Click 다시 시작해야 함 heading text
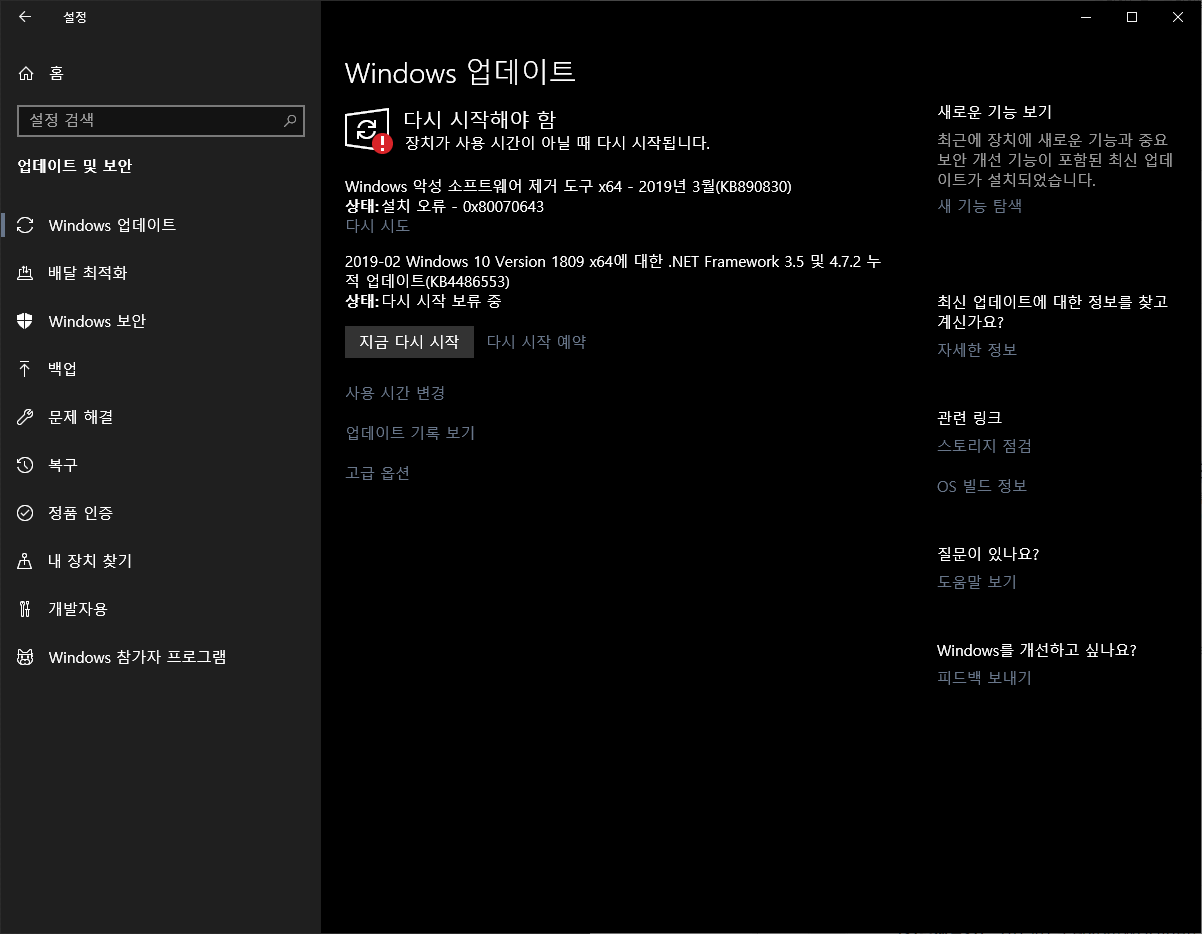 click(479, 120)
